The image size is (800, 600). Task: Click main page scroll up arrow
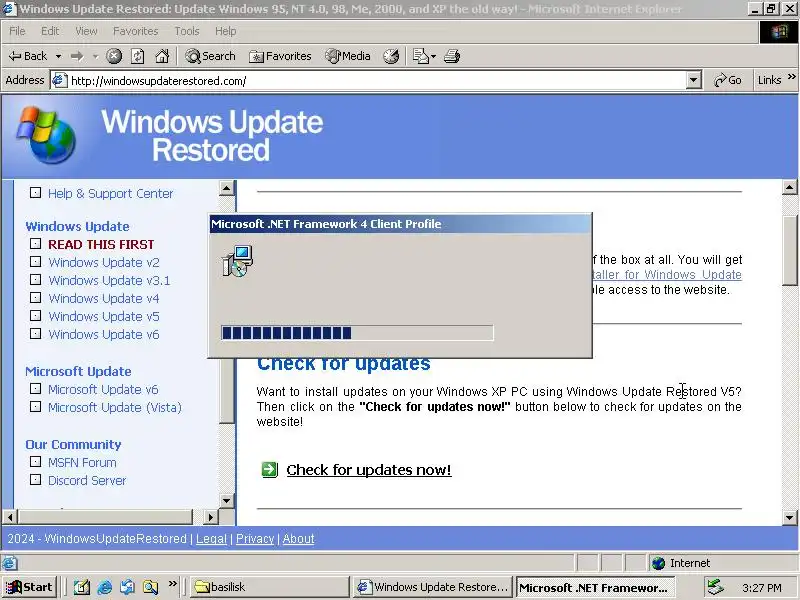click(x=789, y=188)
